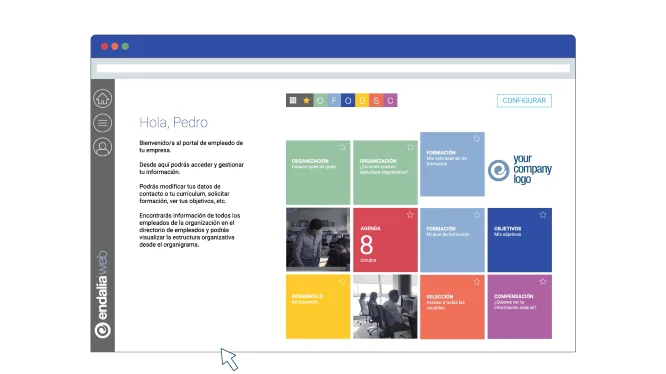
Task: Click the green window maximize dot
Action: [x=125, y=46]
